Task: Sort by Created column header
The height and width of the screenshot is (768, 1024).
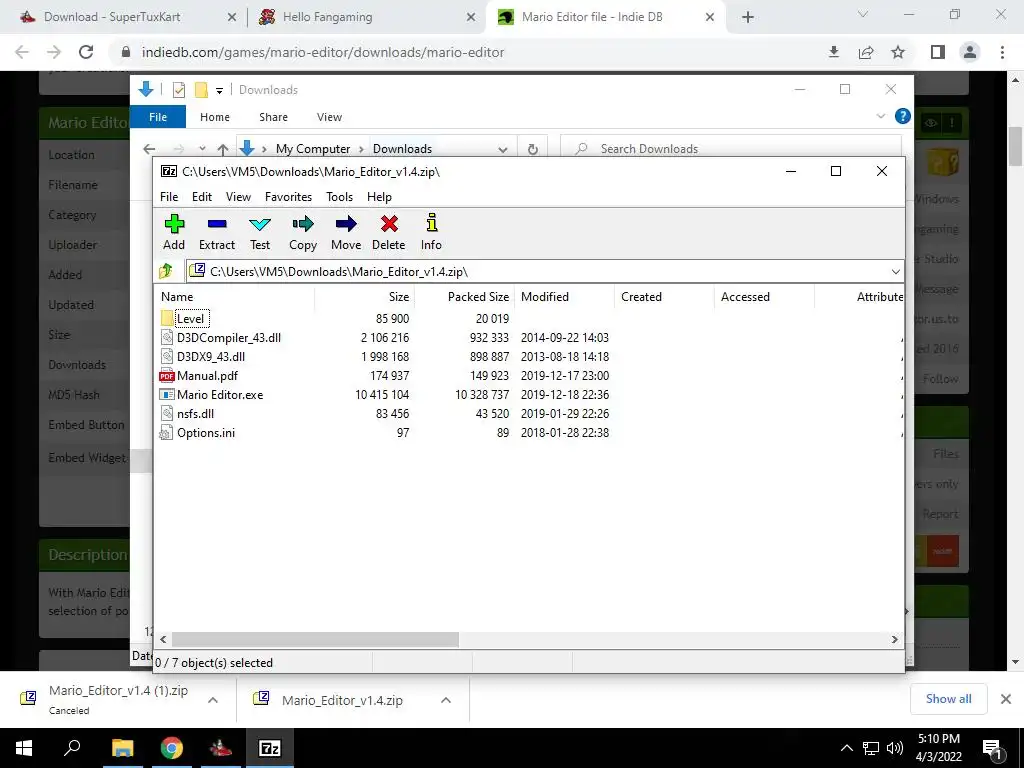Action: [x=664, y=296]
